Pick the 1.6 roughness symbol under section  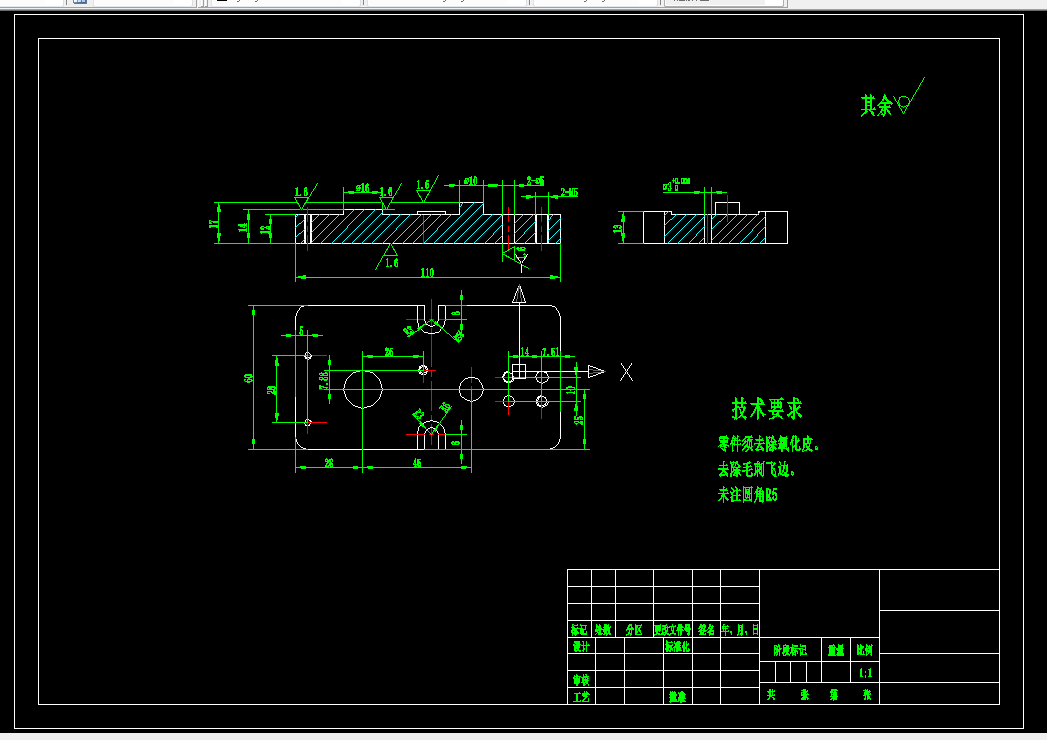pyautogui.click(x=389, y=257)
